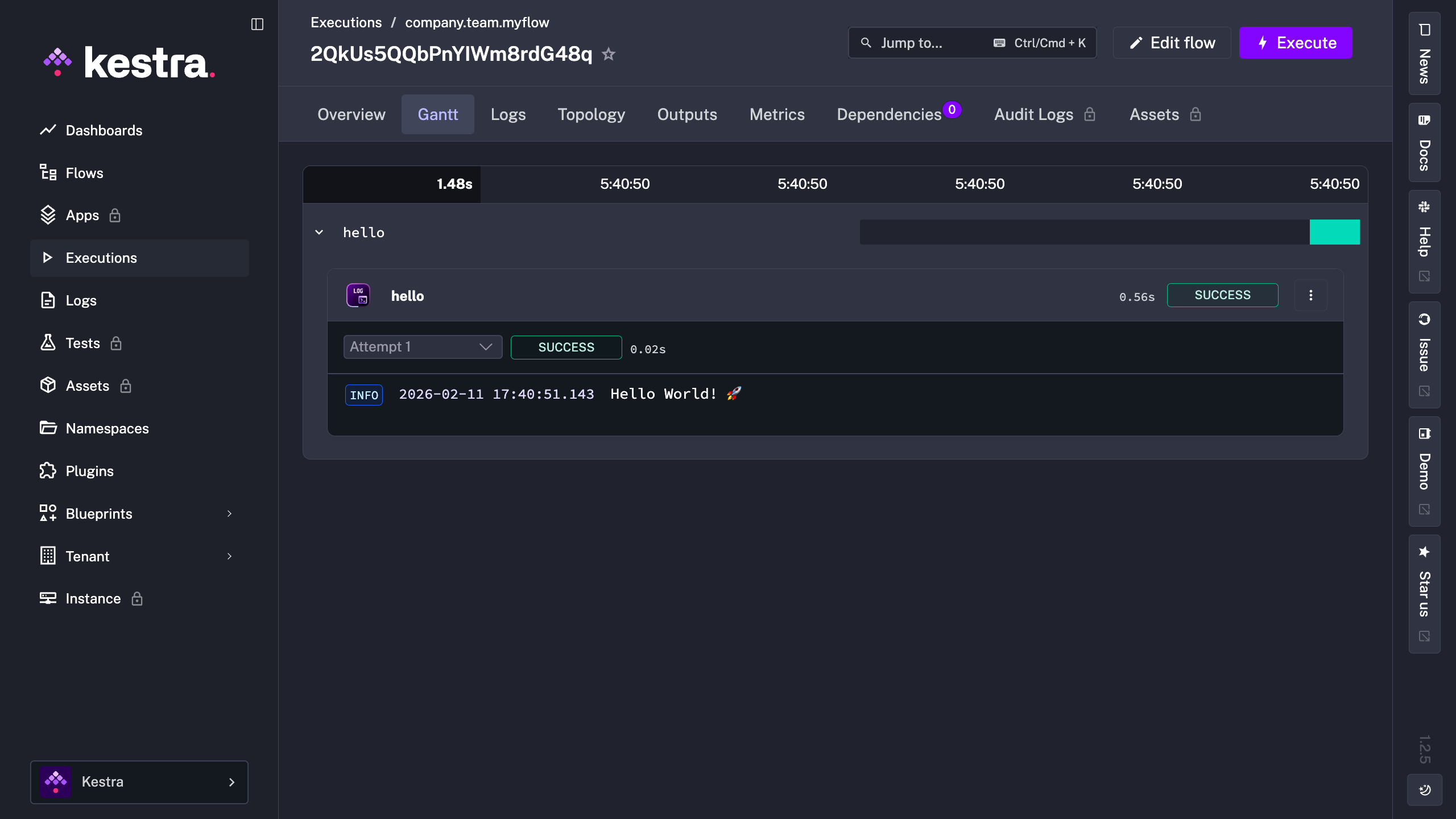Open the hello task three-dot menu
Viewport: 1456px width, 819px height.
pos(1310,295)
